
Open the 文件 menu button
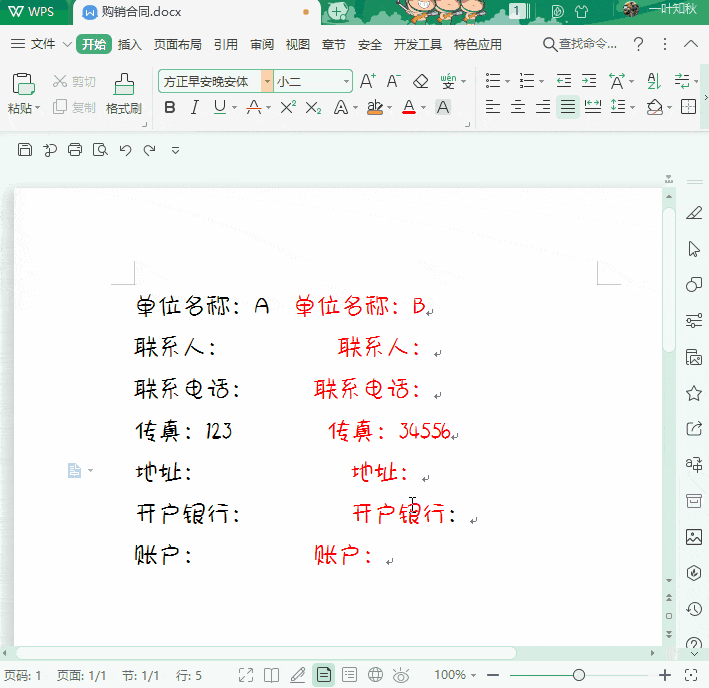(x=40, y=44)
